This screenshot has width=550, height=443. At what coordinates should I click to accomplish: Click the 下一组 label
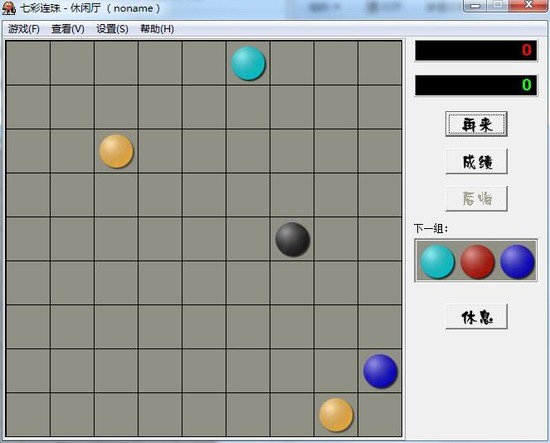point(431,229)
